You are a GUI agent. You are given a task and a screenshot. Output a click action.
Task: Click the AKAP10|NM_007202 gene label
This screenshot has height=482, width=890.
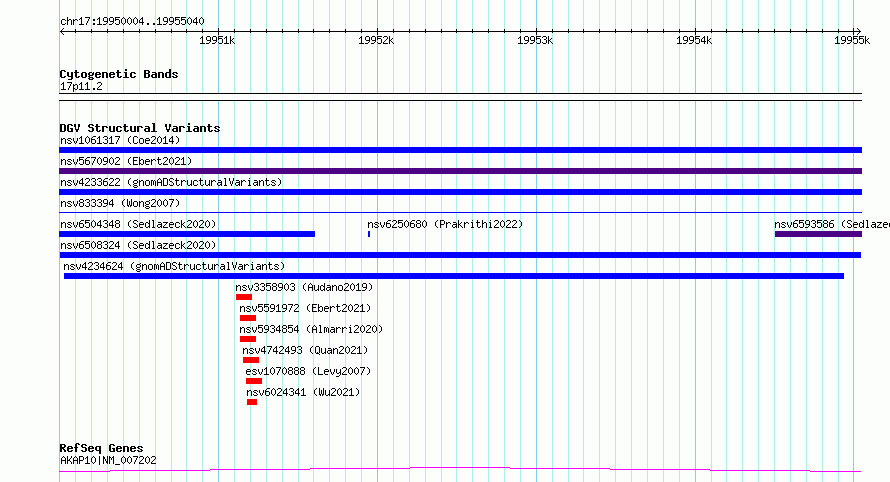pyautogui.click(x=108, y=460)
